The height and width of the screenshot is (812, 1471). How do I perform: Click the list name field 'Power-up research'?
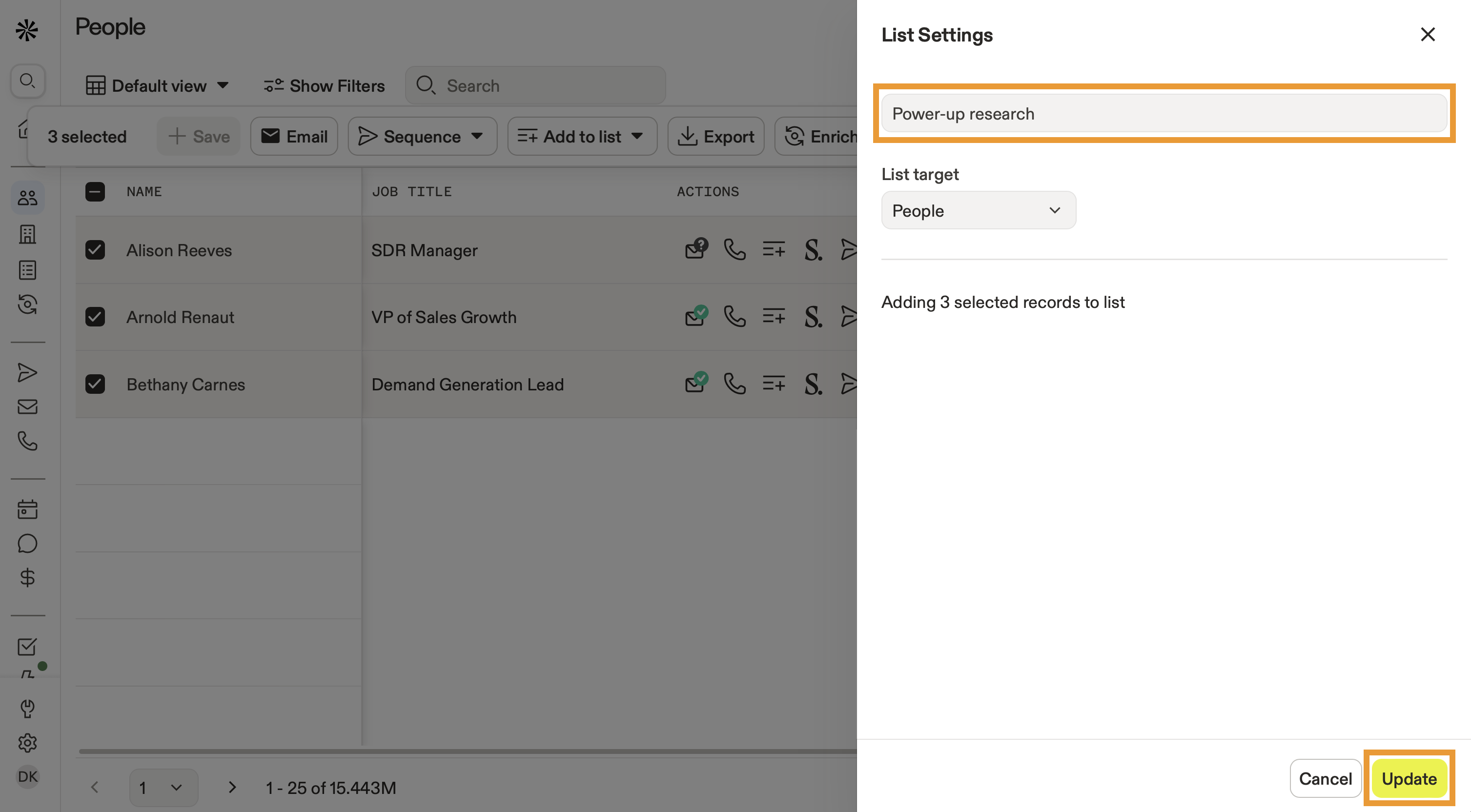[1163, 114]
